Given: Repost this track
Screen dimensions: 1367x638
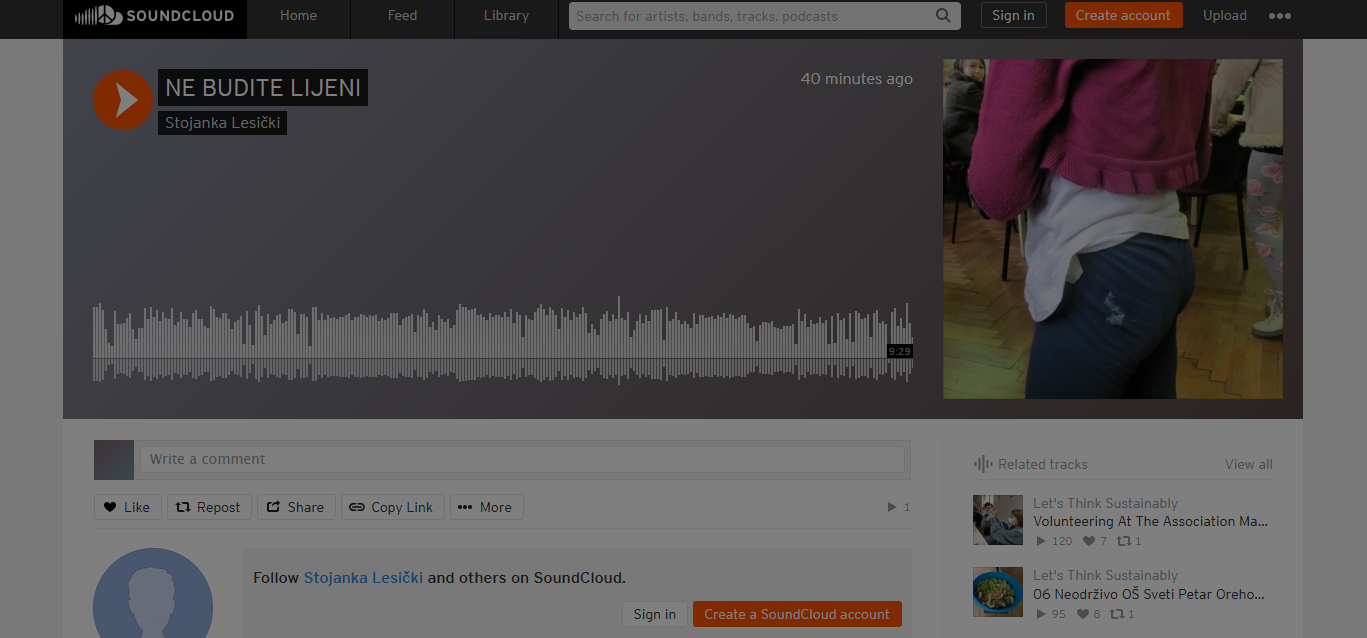Looking at the screenshot, I should tap(208, 507).
